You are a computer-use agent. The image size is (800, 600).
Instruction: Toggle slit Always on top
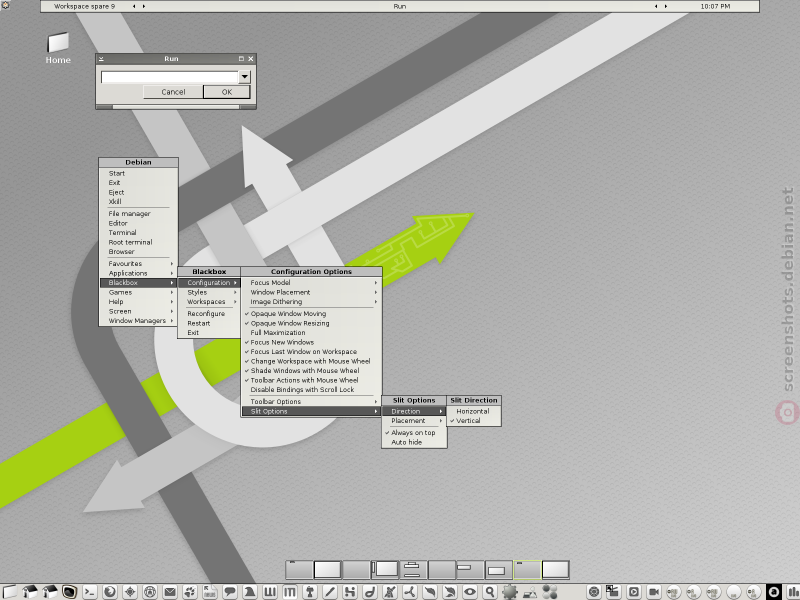pos(414,433)
